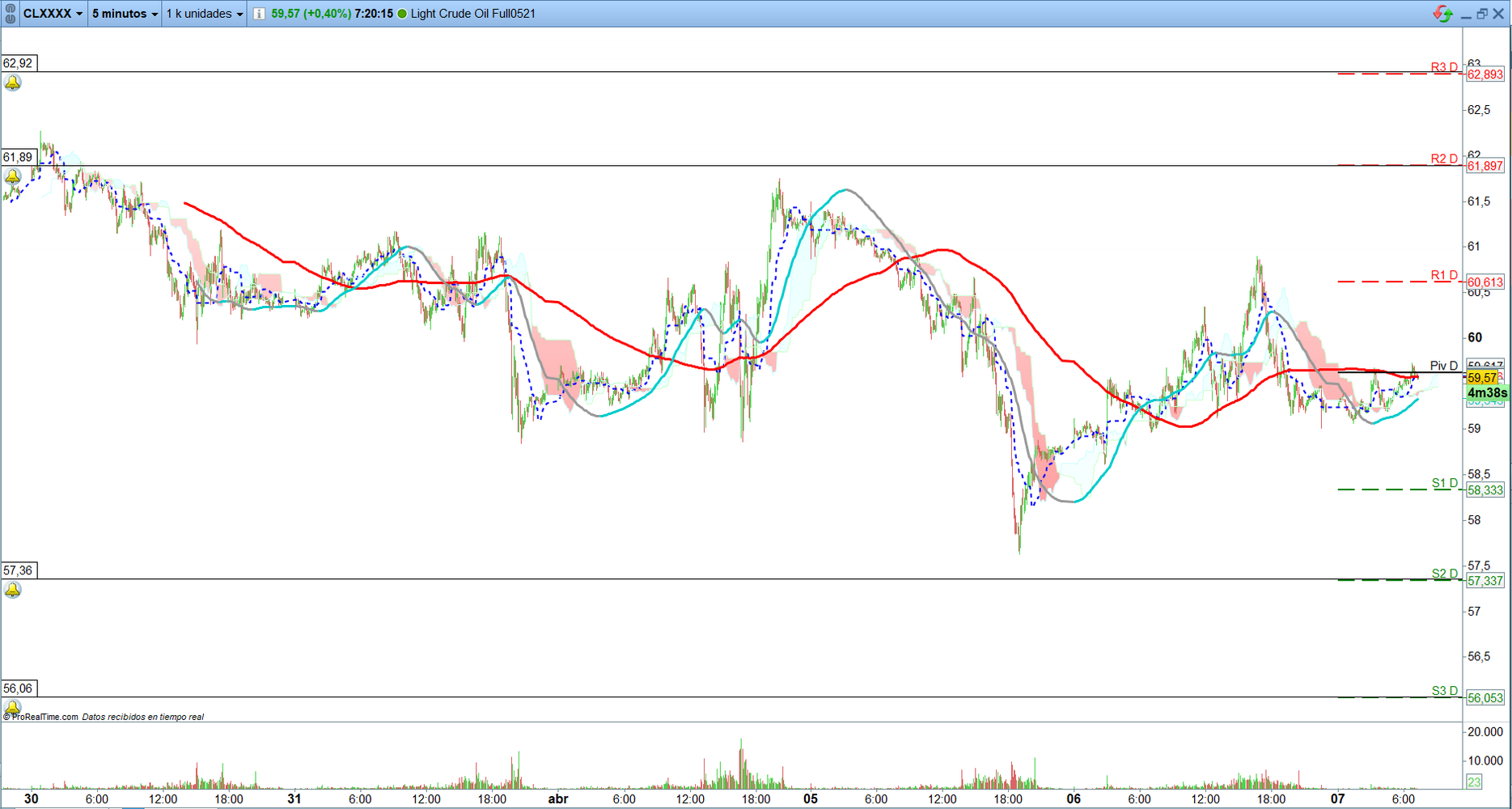Click the instrument information icon
This screenshot has width=1512, height=809.
[259, 14]
